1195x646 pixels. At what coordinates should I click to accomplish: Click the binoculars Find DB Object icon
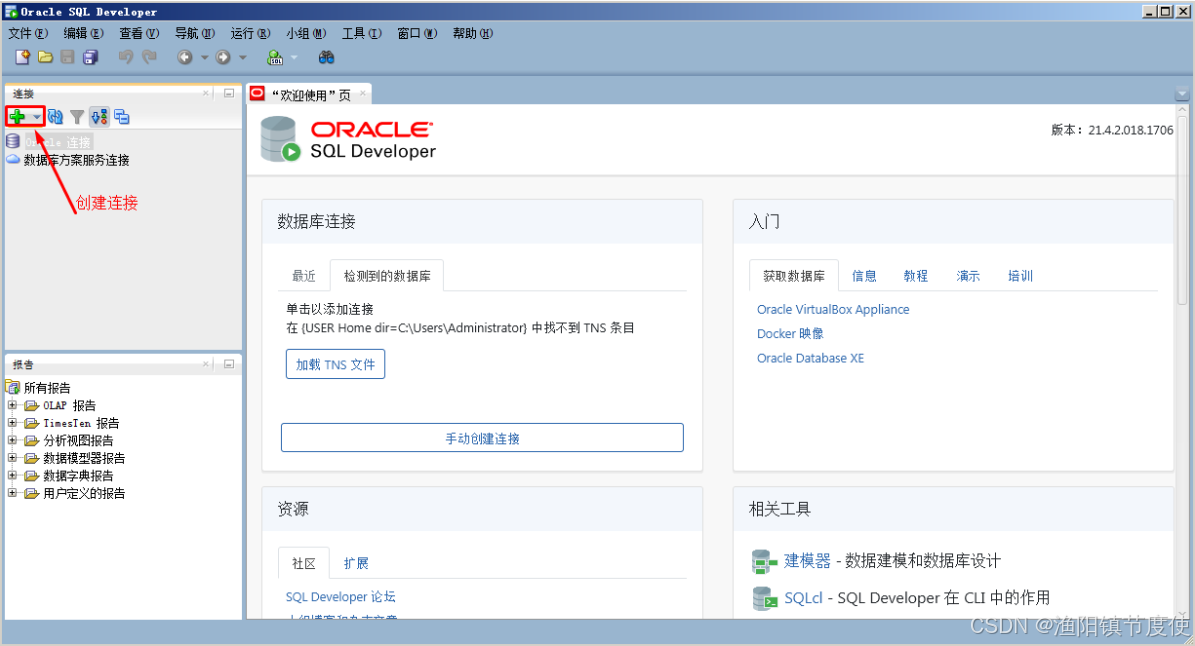pos(326,57)
